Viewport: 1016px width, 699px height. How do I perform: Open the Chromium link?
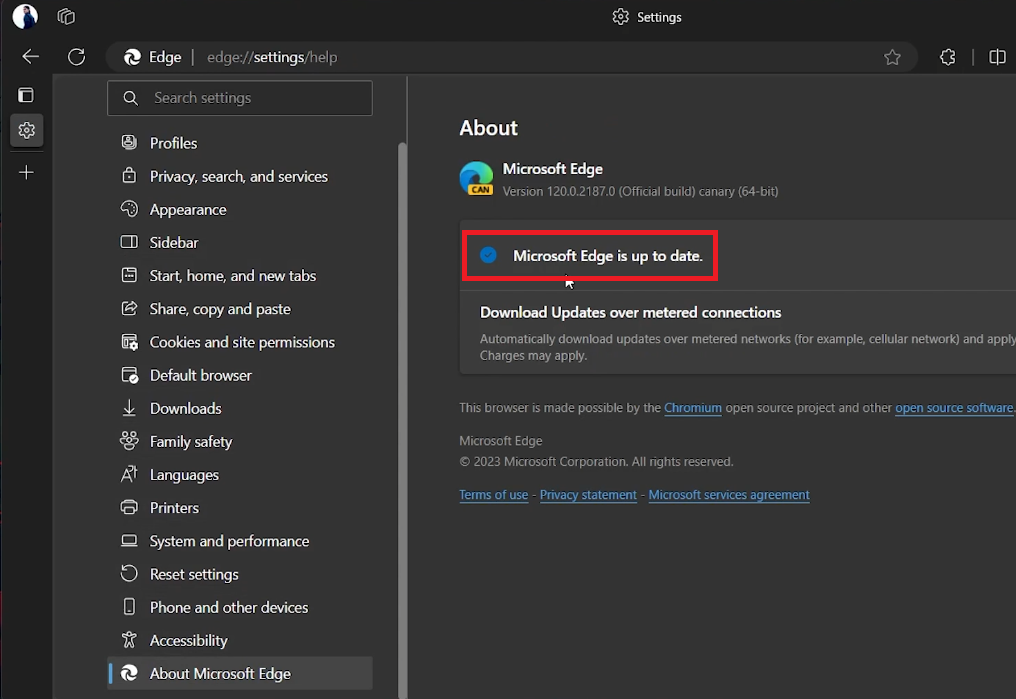coord(693,407)
